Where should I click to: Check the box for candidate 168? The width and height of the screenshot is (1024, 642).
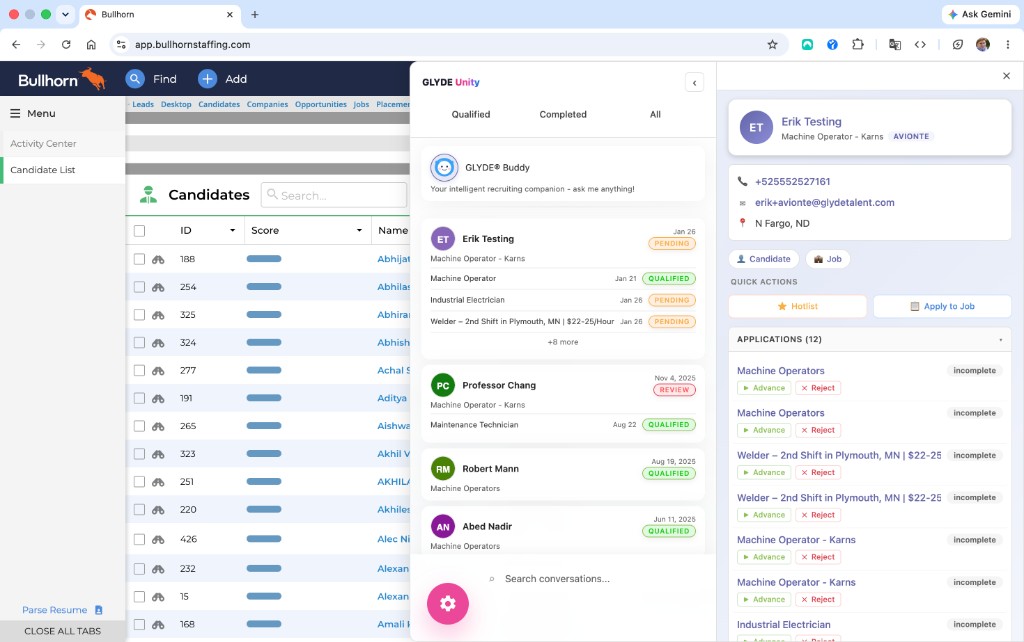pyautogui.click(x=139, y=624)
